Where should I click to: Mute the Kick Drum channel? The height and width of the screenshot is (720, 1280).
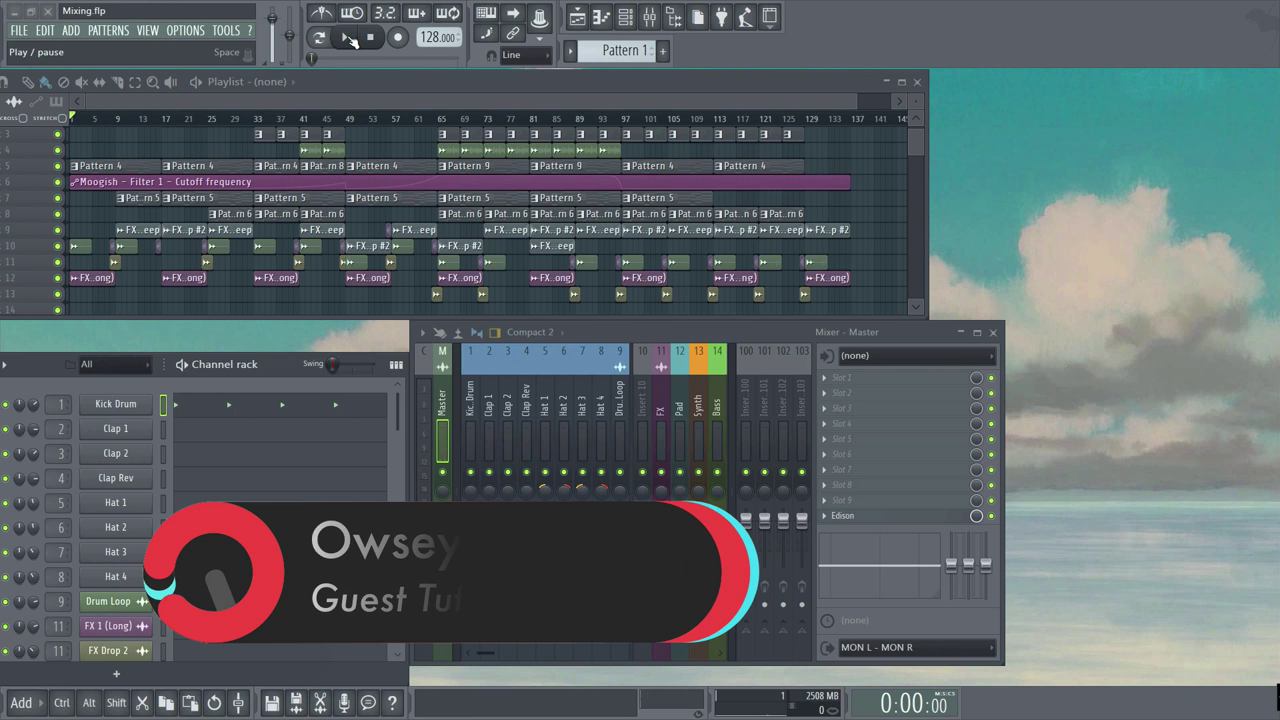point(6,405)
